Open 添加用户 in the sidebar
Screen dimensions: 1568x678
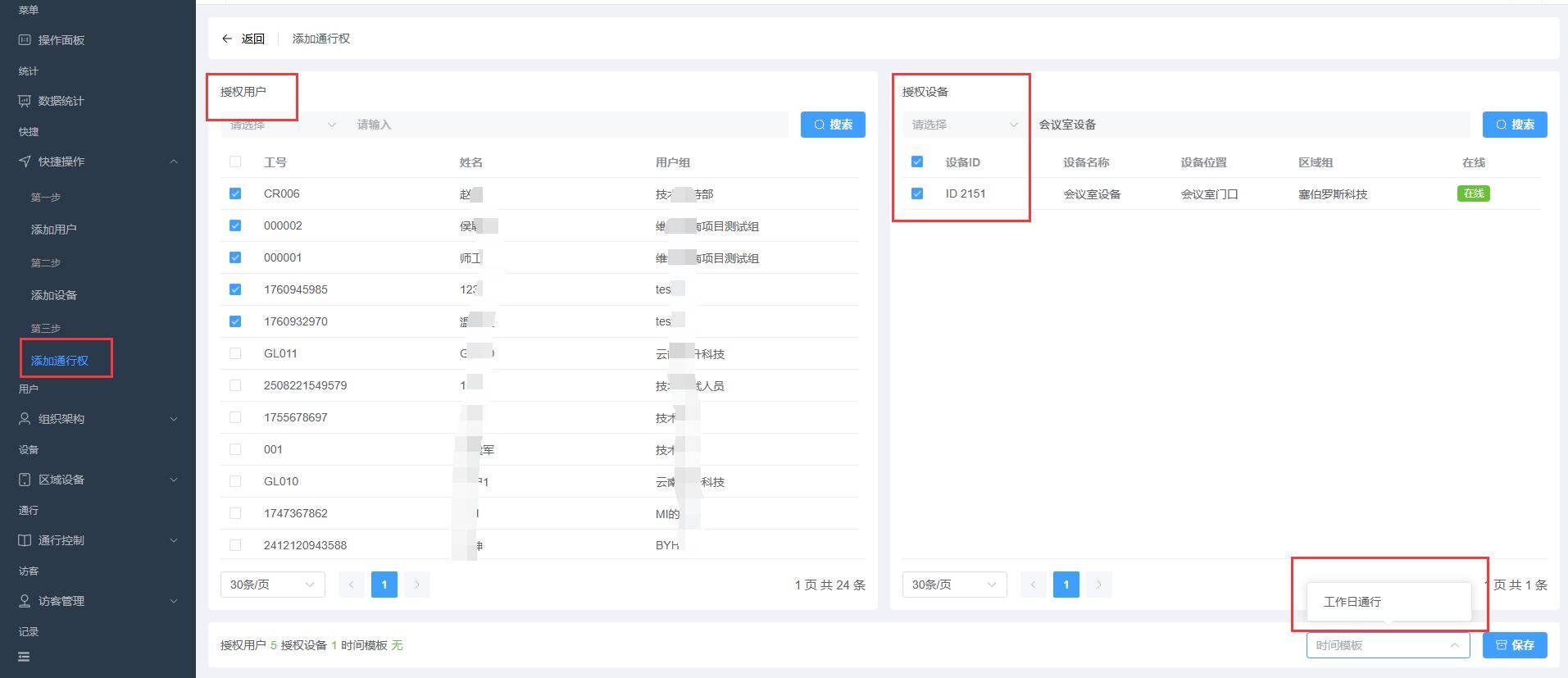click(x=54, y=230)
